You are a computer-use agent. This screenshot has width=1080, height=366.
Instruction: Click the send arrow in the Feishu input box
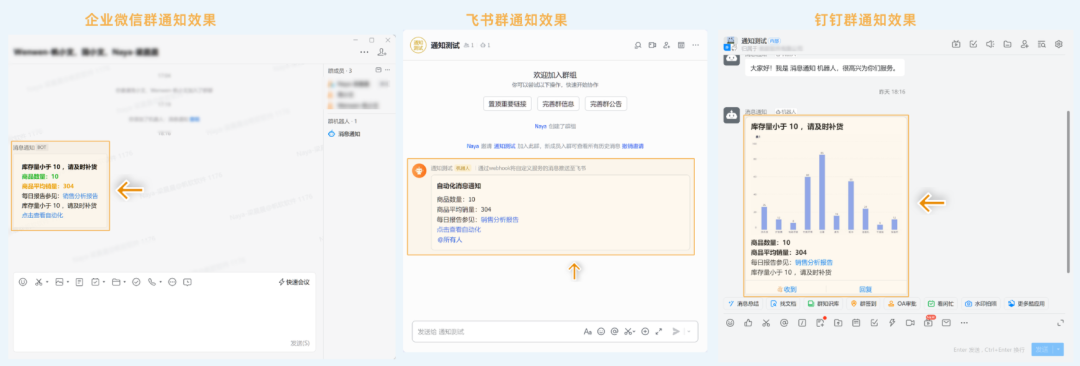pyautogui.click(x=676, y=332)
